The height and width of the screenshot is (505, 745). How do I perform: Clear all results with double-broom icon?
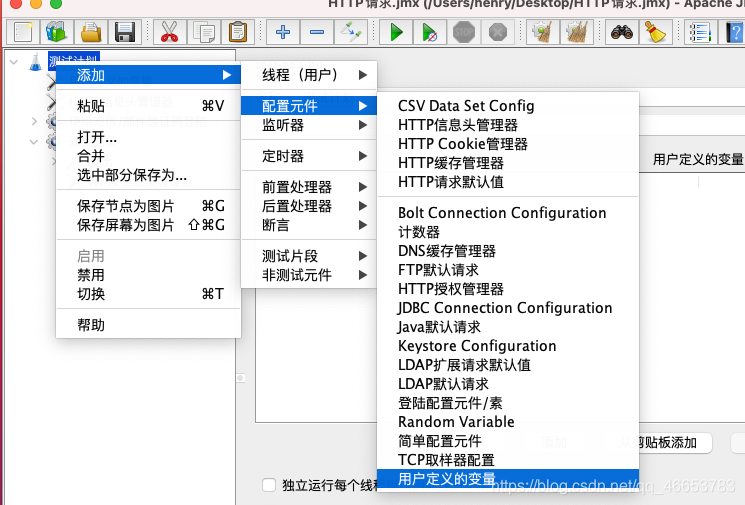(x=577, y=32)
